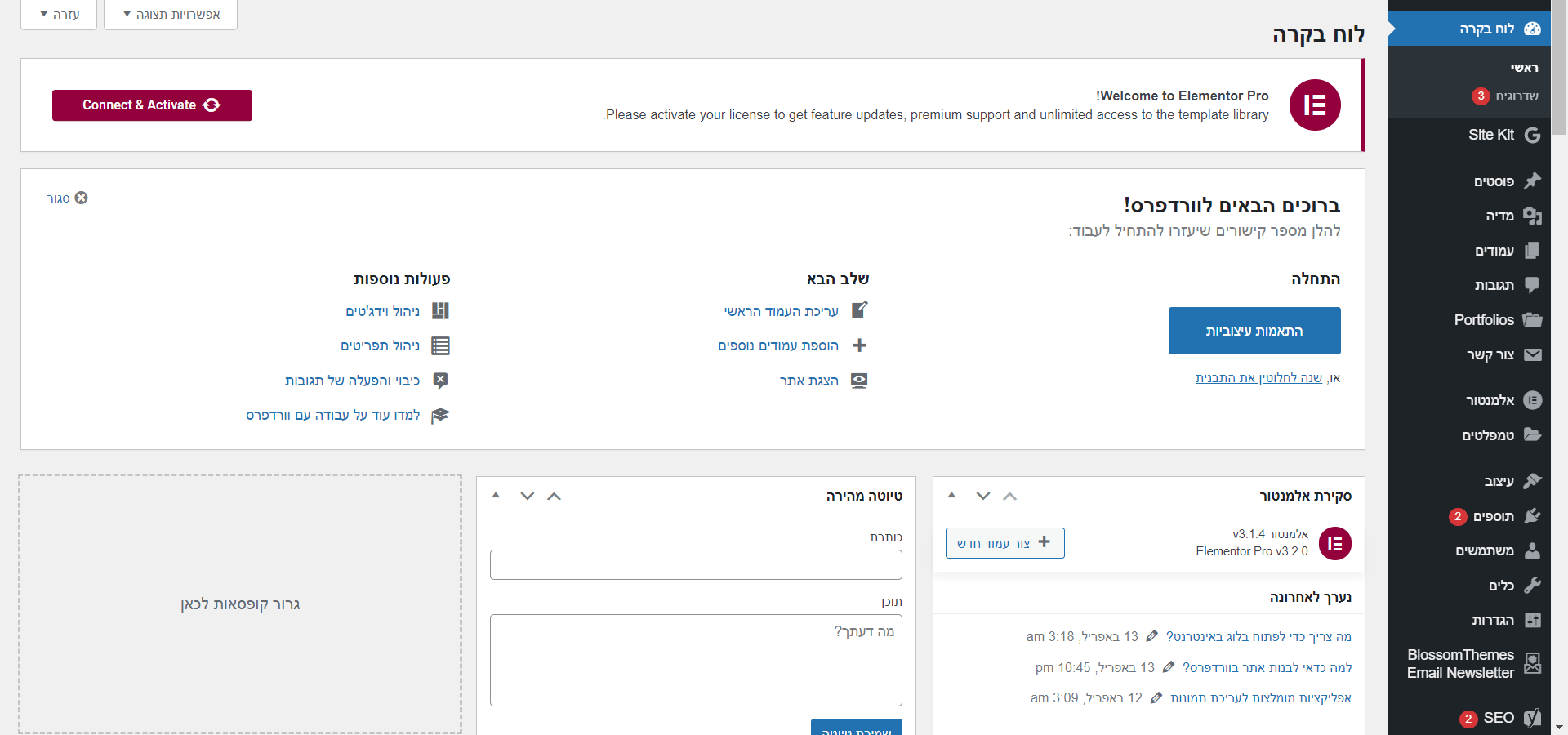Click the sidebar vertical scrollbar thumb

(x=1559, y=67)
